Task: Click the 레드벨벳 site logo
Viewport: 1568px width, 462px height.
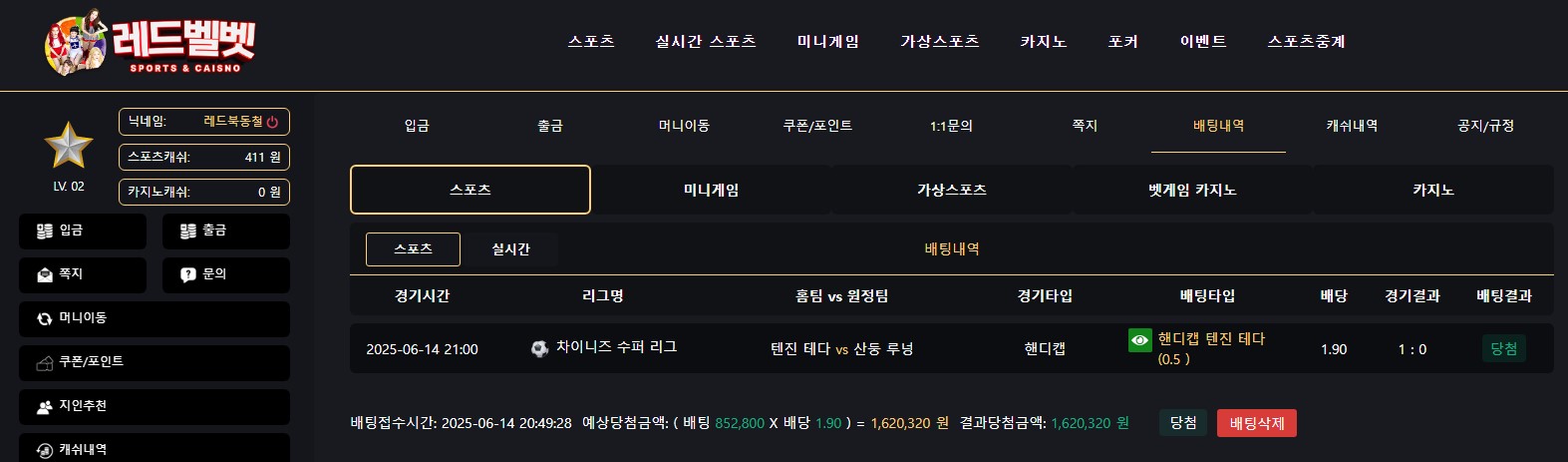Action: point(150,43)
